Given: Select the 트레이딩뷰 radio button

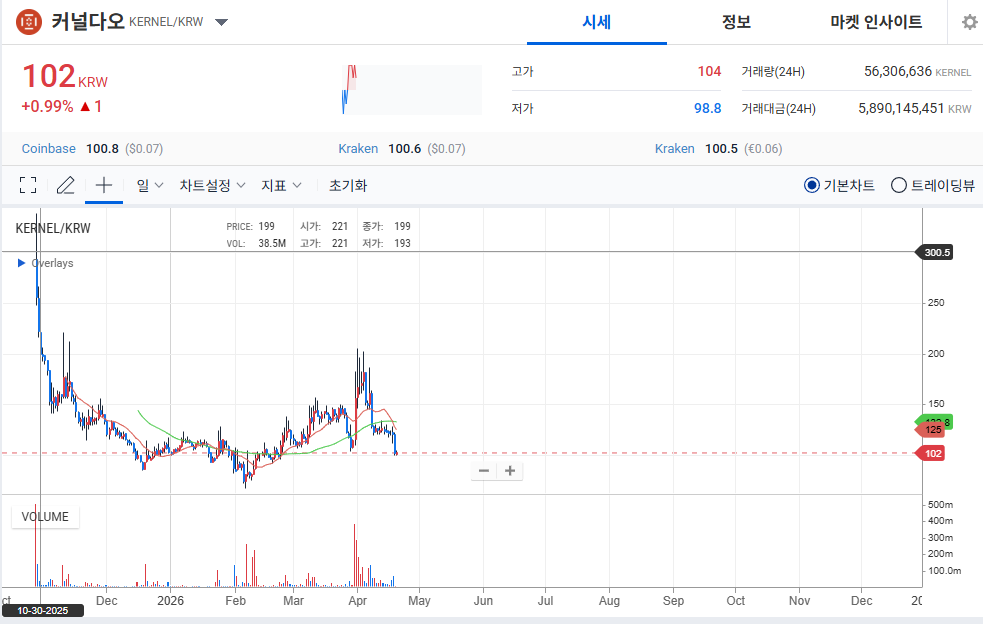Looking at the screenshot, I should click(x=898, y=185).
